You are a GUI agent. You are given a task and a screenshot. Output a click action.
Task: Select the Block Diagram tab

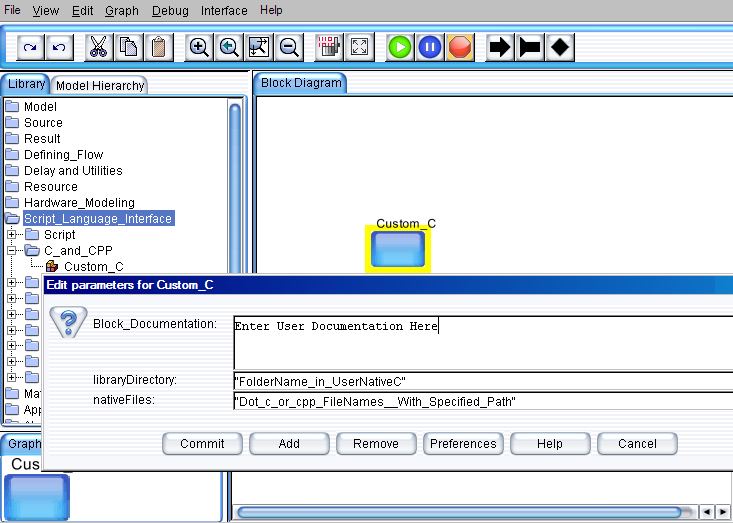click(301, 83)
